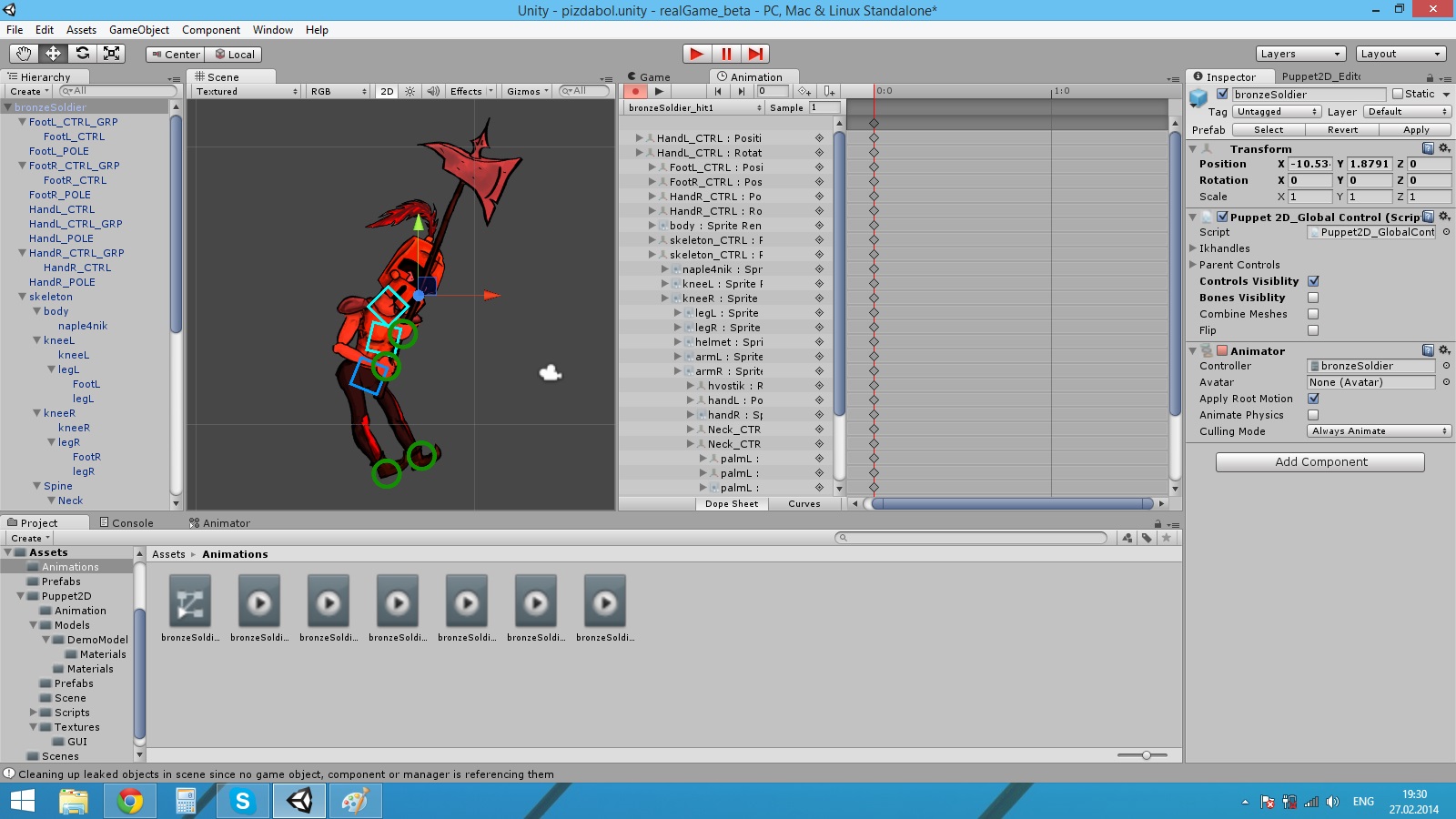Play the animation clip preview
The width and height of the screenshot is (1456, 819).
659,91
